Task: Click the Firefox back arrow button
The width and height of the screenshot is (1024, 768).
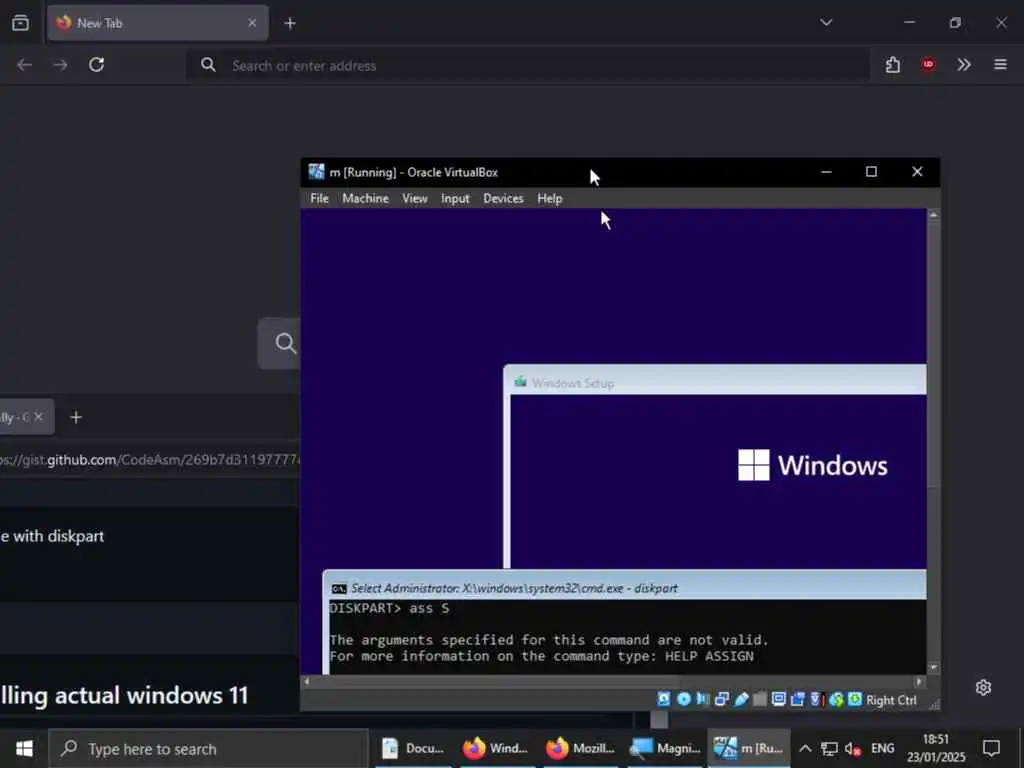Action: coord(25,65)
